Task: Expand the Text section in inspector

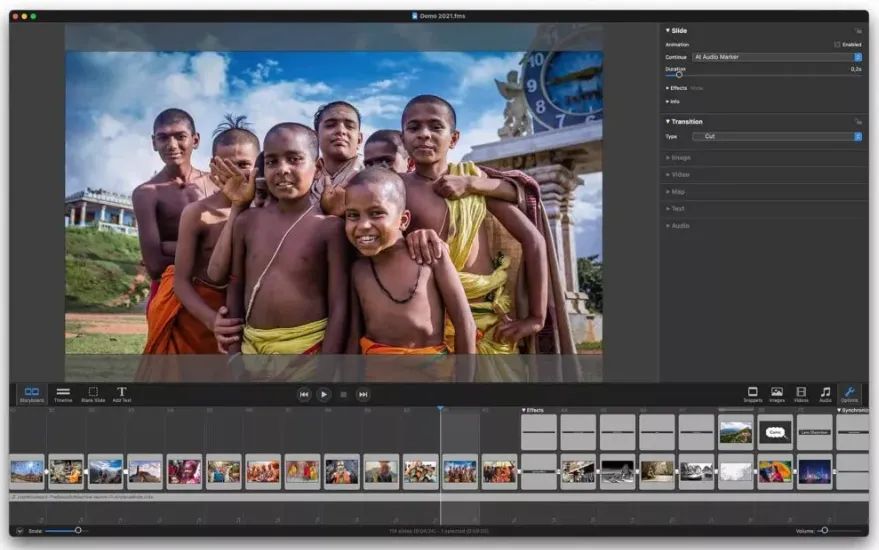Action: pyautogui.click(x=668, y=209)
